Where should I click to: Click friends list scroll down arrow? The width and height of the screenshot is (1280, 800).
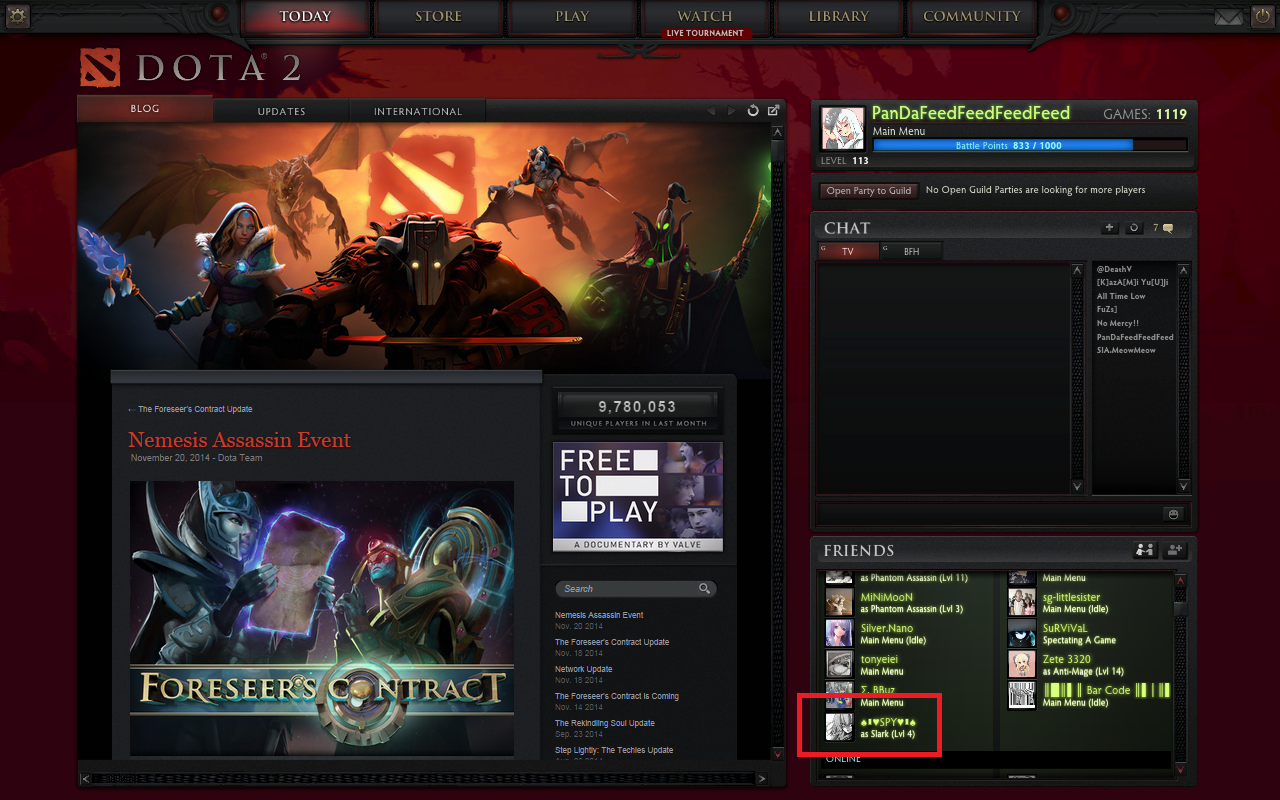pyautogui.click(x=1181, y=768)
